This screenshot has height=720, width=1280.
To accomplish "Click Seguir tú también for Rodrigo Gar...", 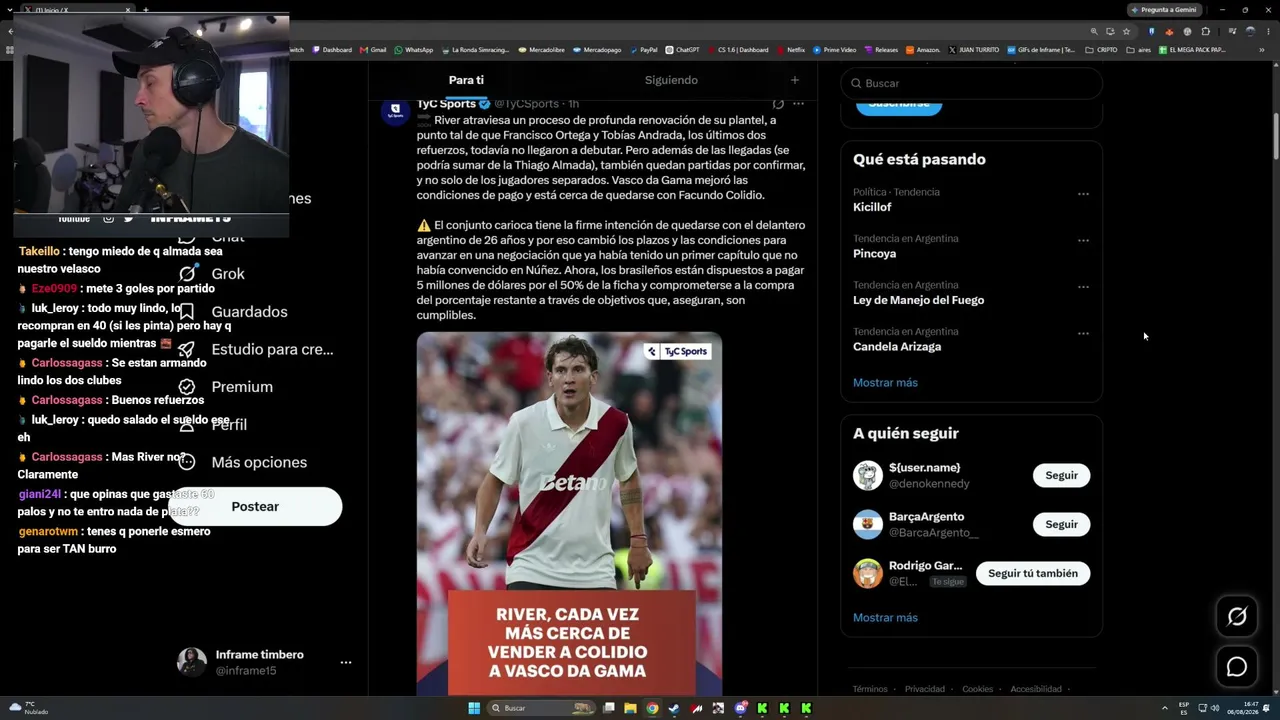I will [x=1033, y=573].
